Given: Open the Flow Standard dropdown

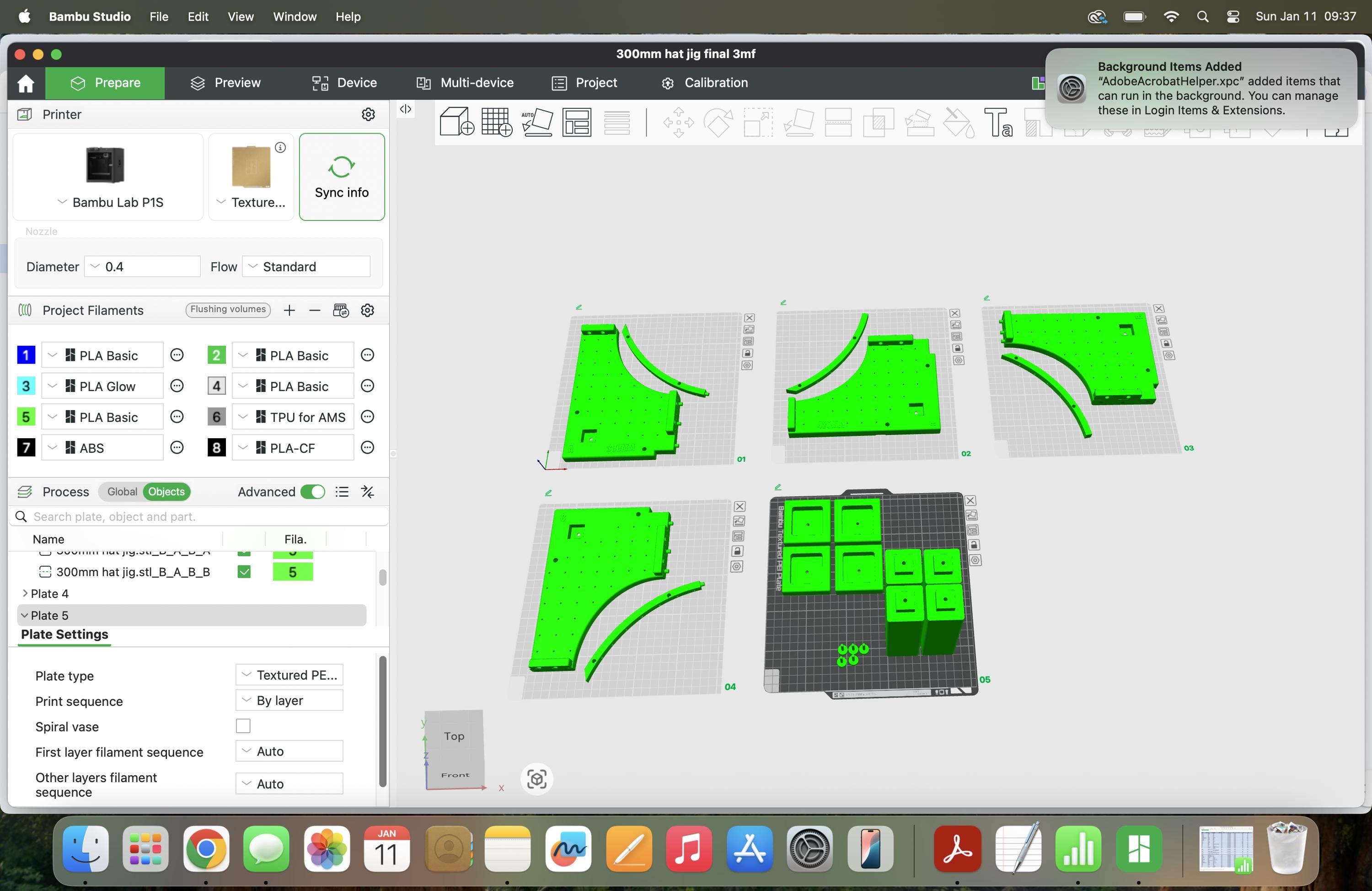Looking at the screenshot, I should click(306, 267).
